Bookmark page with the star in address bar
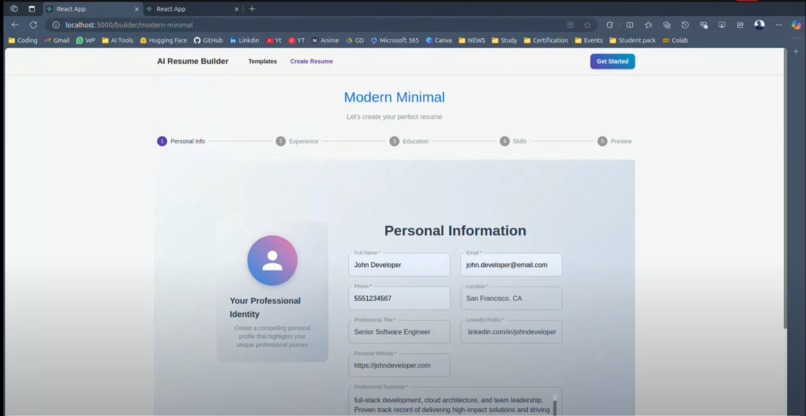Image resolution: width=806 pixels, height=416 pixels. tap(588, 25)
